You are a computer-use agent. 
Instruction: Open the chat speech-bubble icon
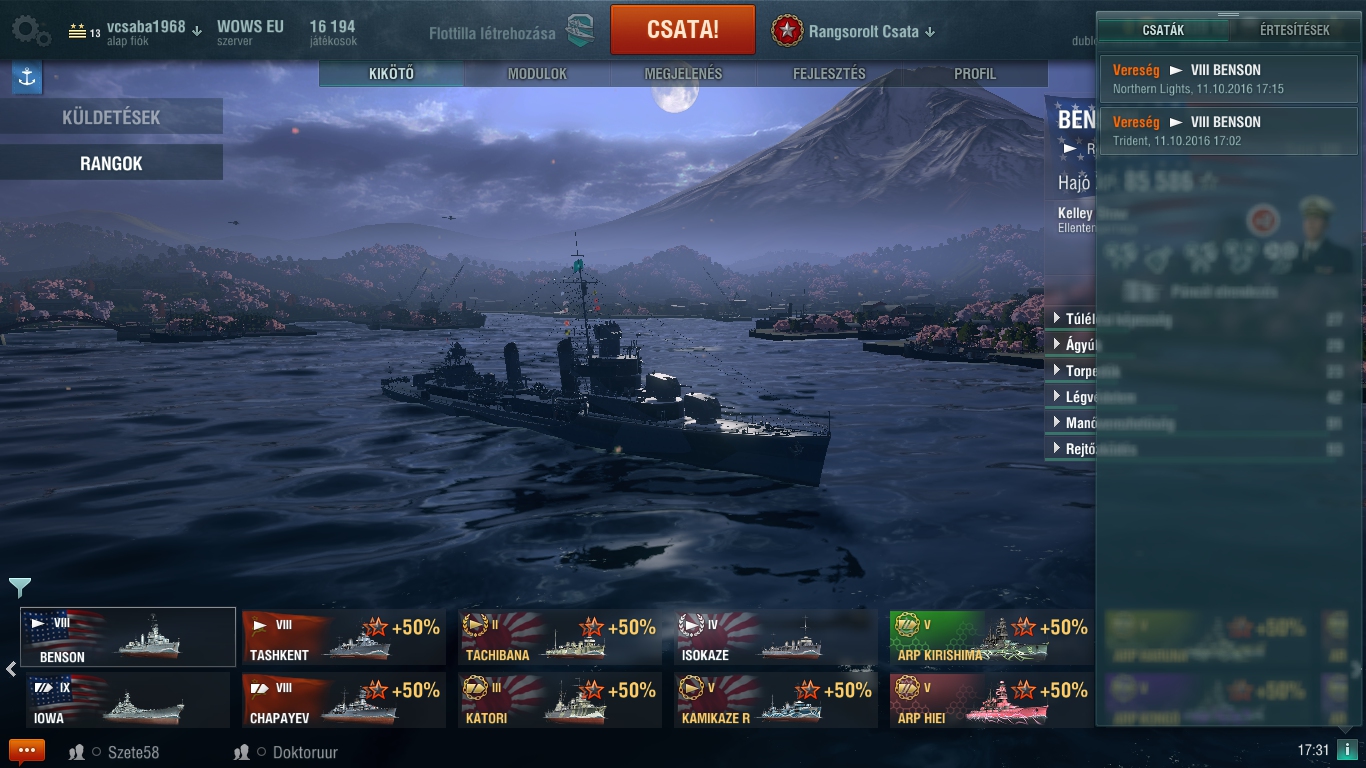27,751
